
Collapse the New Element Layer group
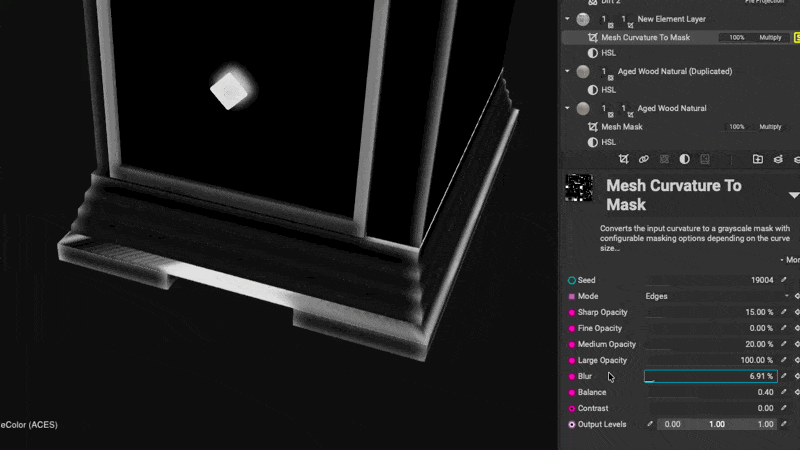568,19
